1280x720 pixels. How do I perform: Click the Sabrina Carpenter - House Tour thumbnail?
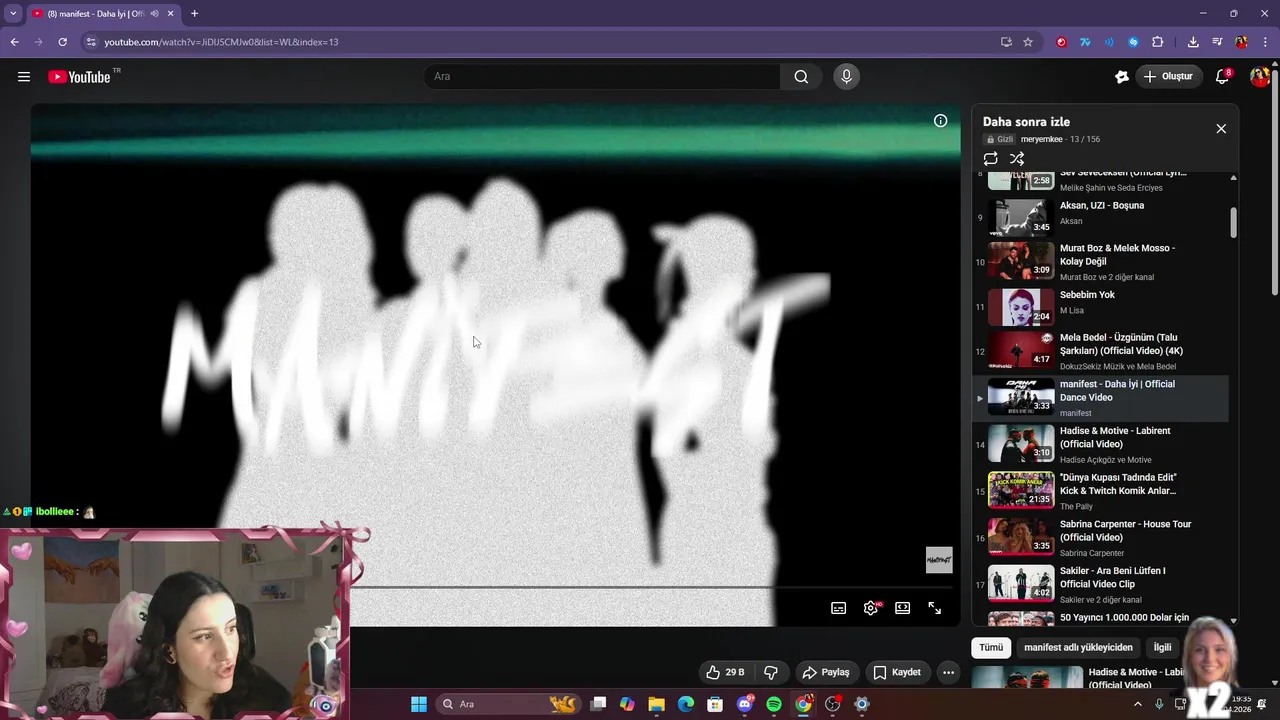[x=1021, y=536]
